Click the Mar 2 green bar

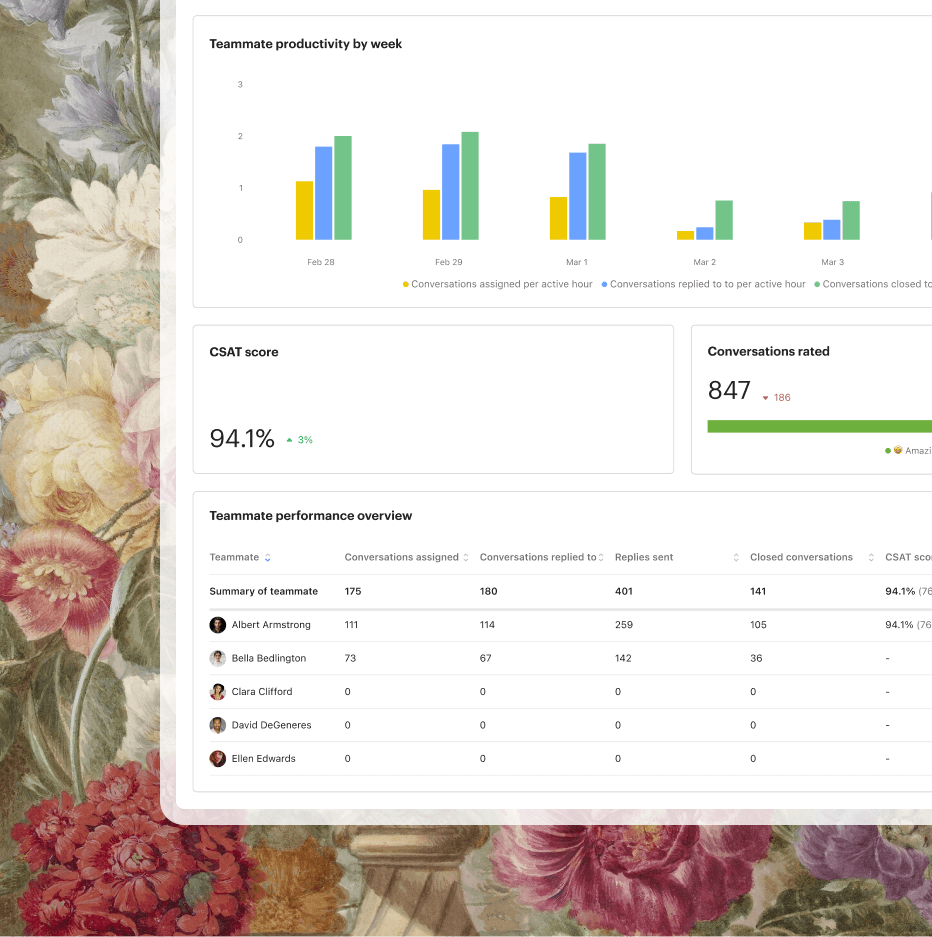click(x=723, y=220)
